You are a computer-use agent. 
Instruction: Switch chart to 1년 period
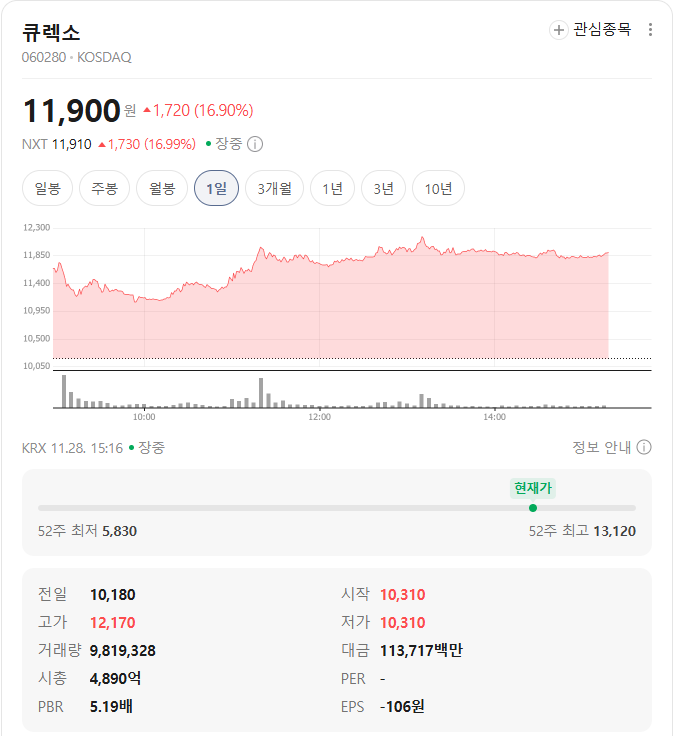332,188
